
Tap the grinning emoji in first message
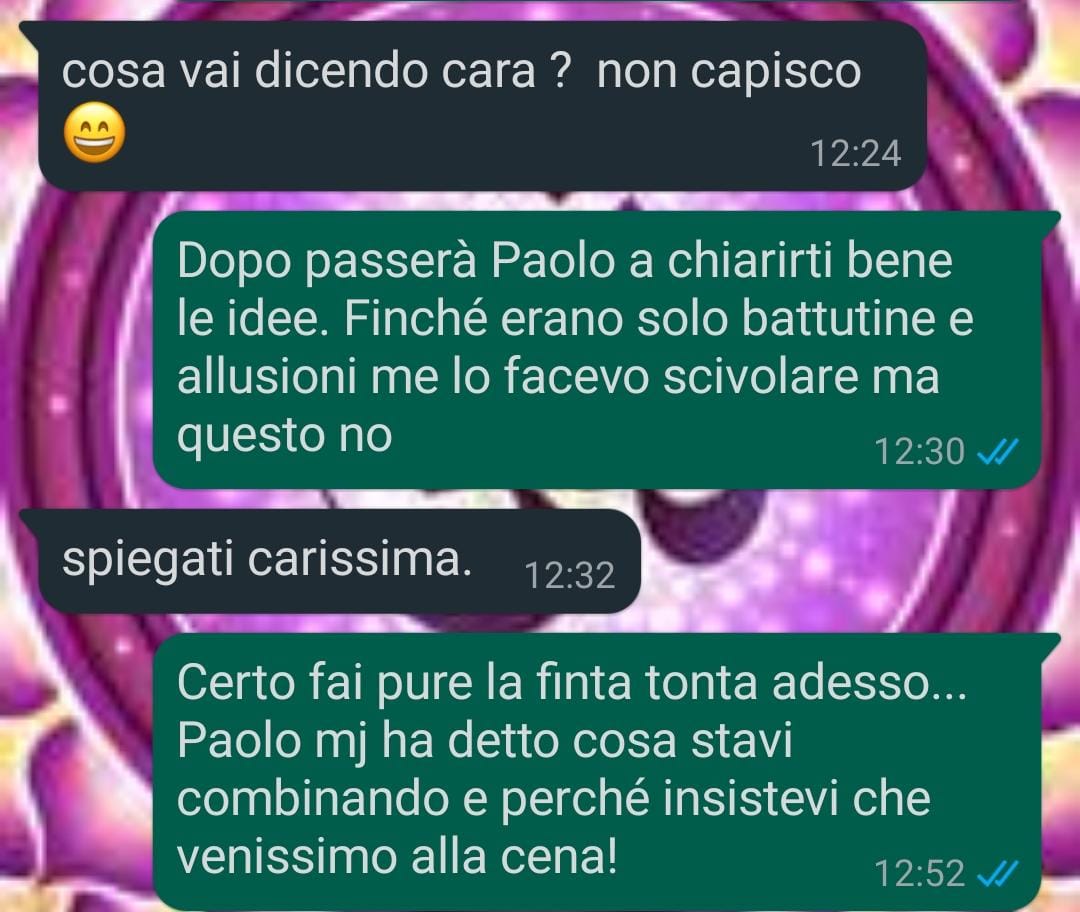94,132
